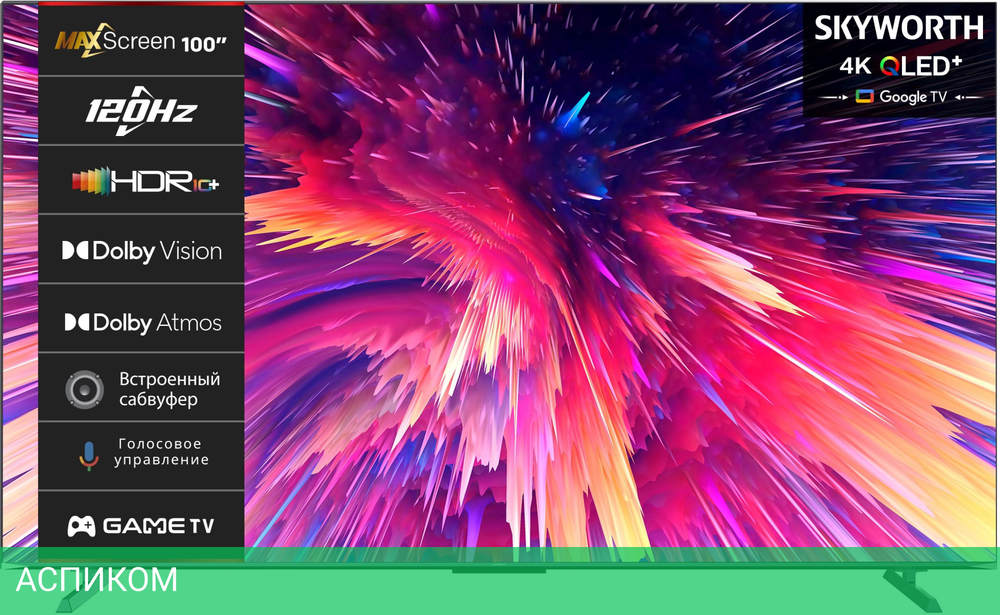Click the 120Hz refresh rate badge

(140, 110)
